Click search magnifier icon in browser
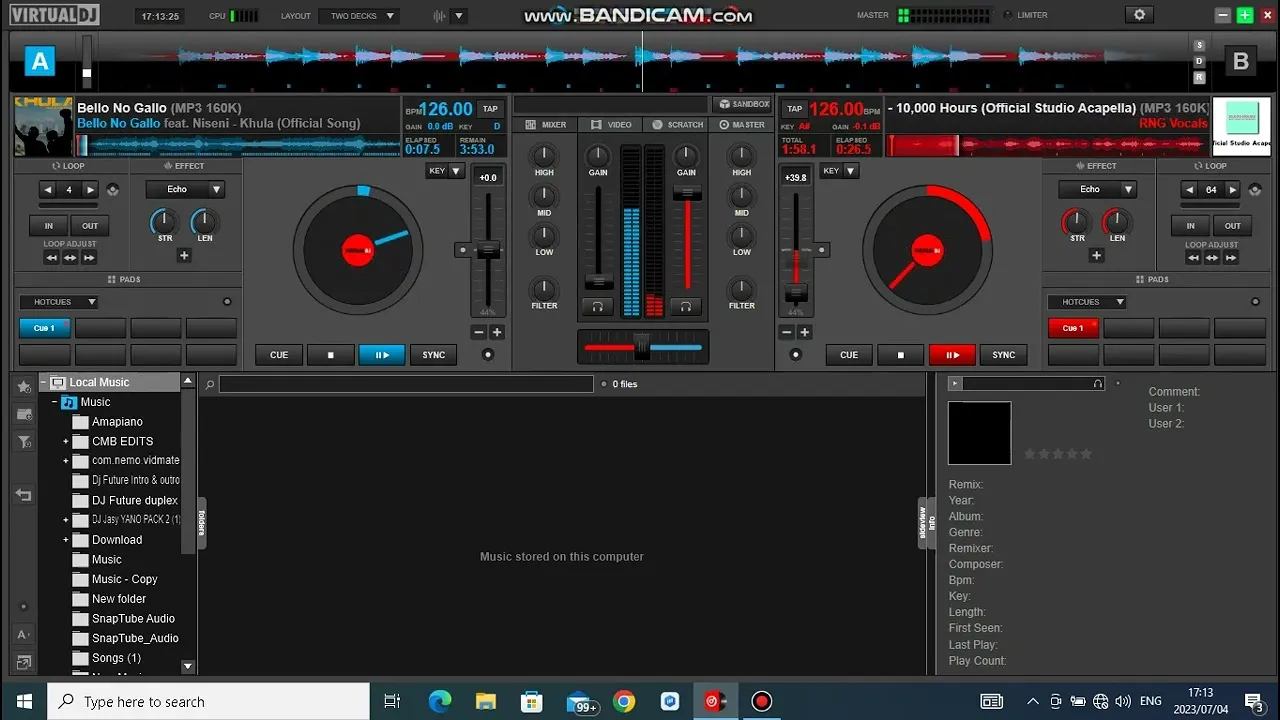The width and height of the screenshot is (1280, 720). point(210,384)
